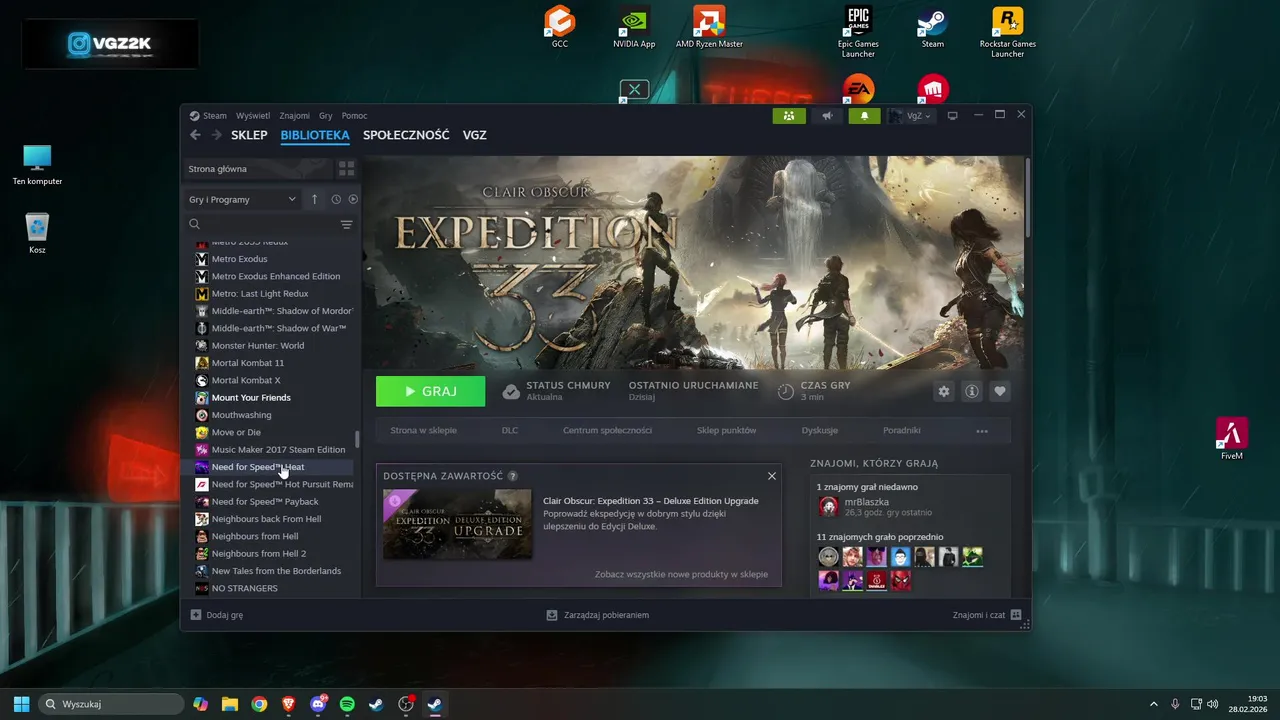Open the FiveM desktop icon
Image resolution: width=1280 pixels, height=720 pixels.
(1232, 438)
